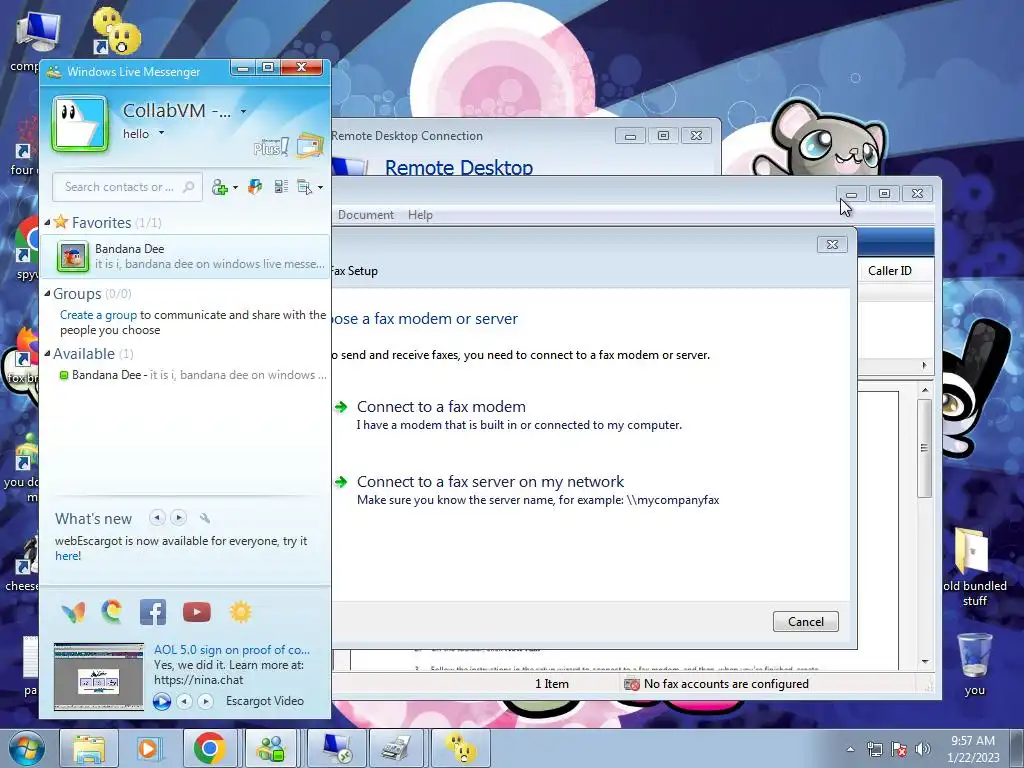Open Action Center flag tray icon

tap(899, 749)
